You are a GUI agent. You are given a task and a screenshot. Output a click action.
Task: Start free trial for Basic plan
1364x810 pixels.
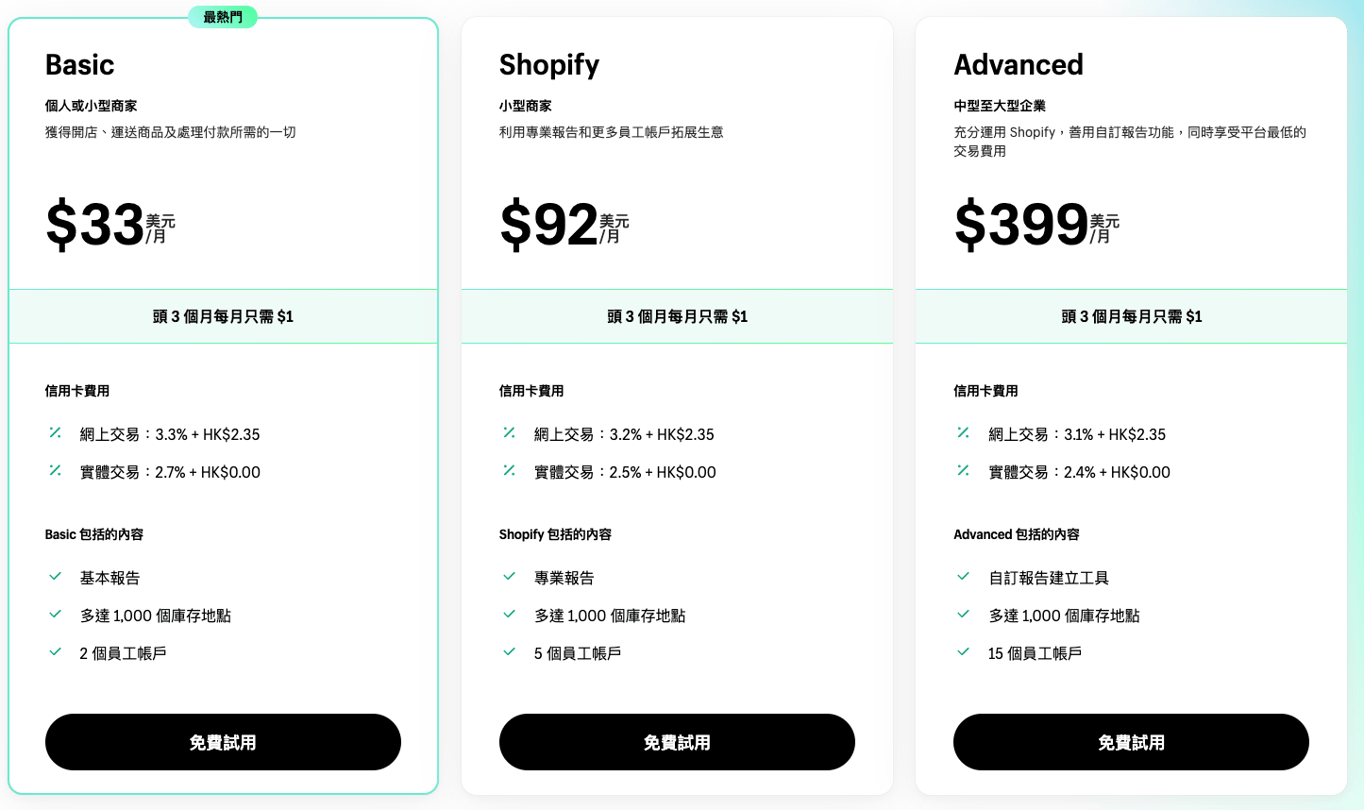click(223, 742)
